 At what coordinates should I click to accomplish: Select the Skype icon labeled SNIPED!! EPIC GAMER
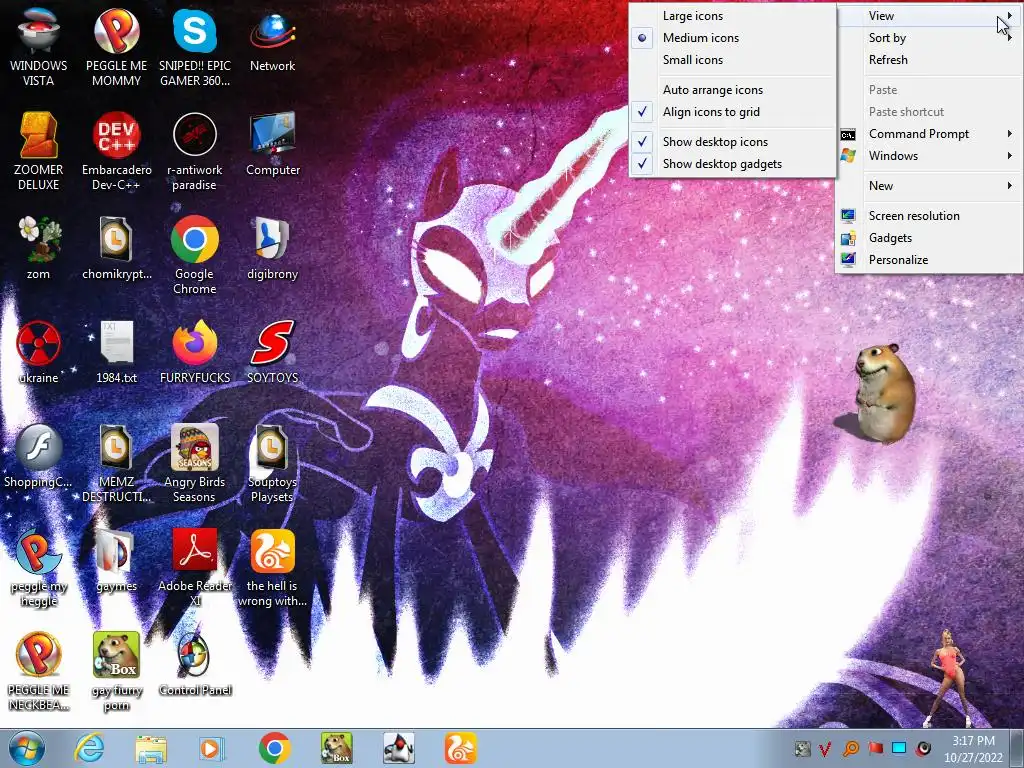click(195, 46)
